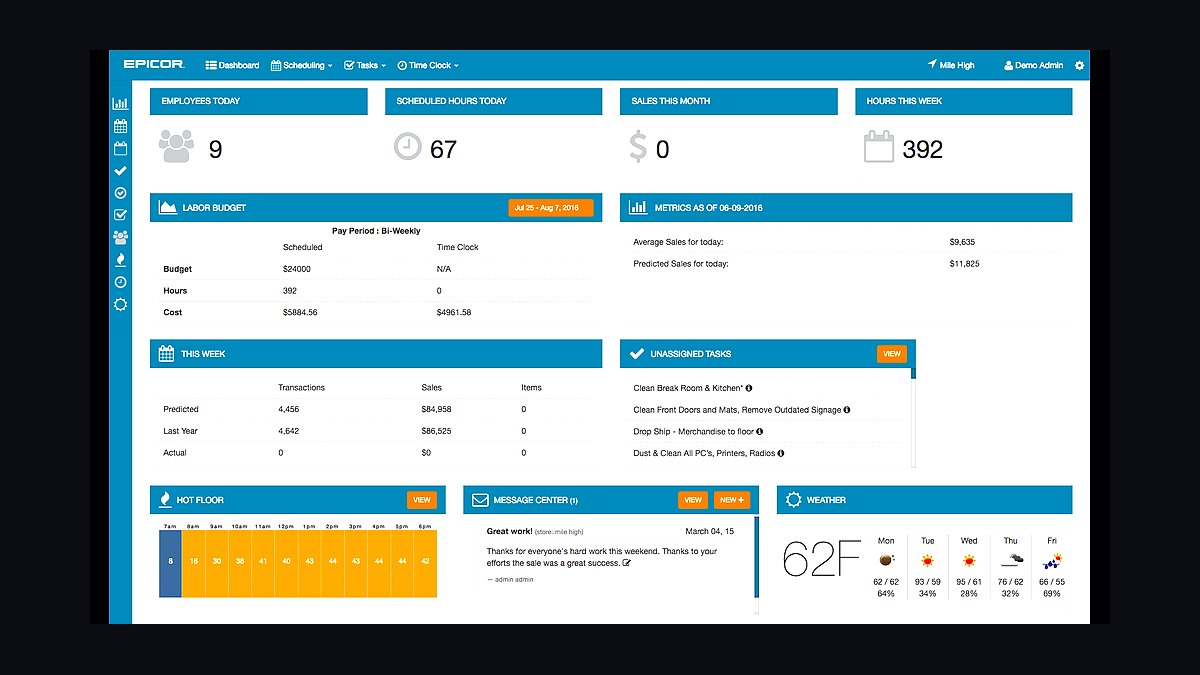Viewport: 1200px width, 675px height.
Task: Click the Monday weather forecast icon
Action: click(886, 560)
